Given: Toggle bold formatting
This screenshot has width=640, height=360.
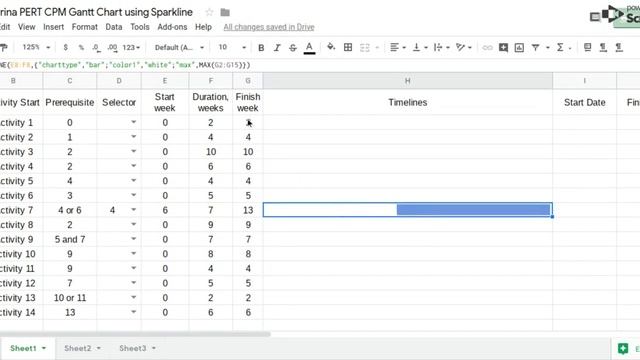Looking at the screenshot, I should [x=261, y=48].
